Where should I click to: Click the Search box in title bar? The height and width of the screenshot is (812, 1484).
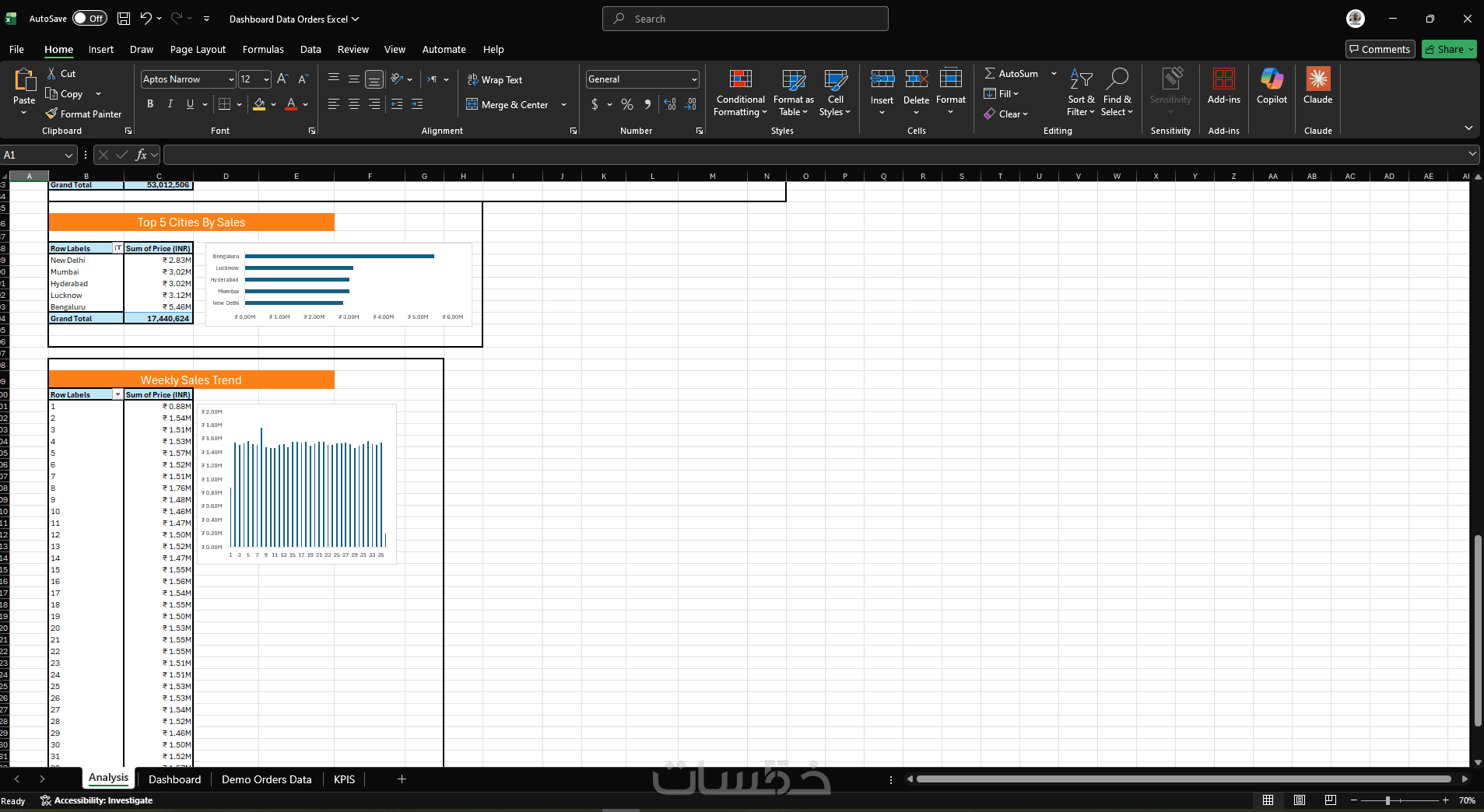pyautogui.click(x=745, y=19)
